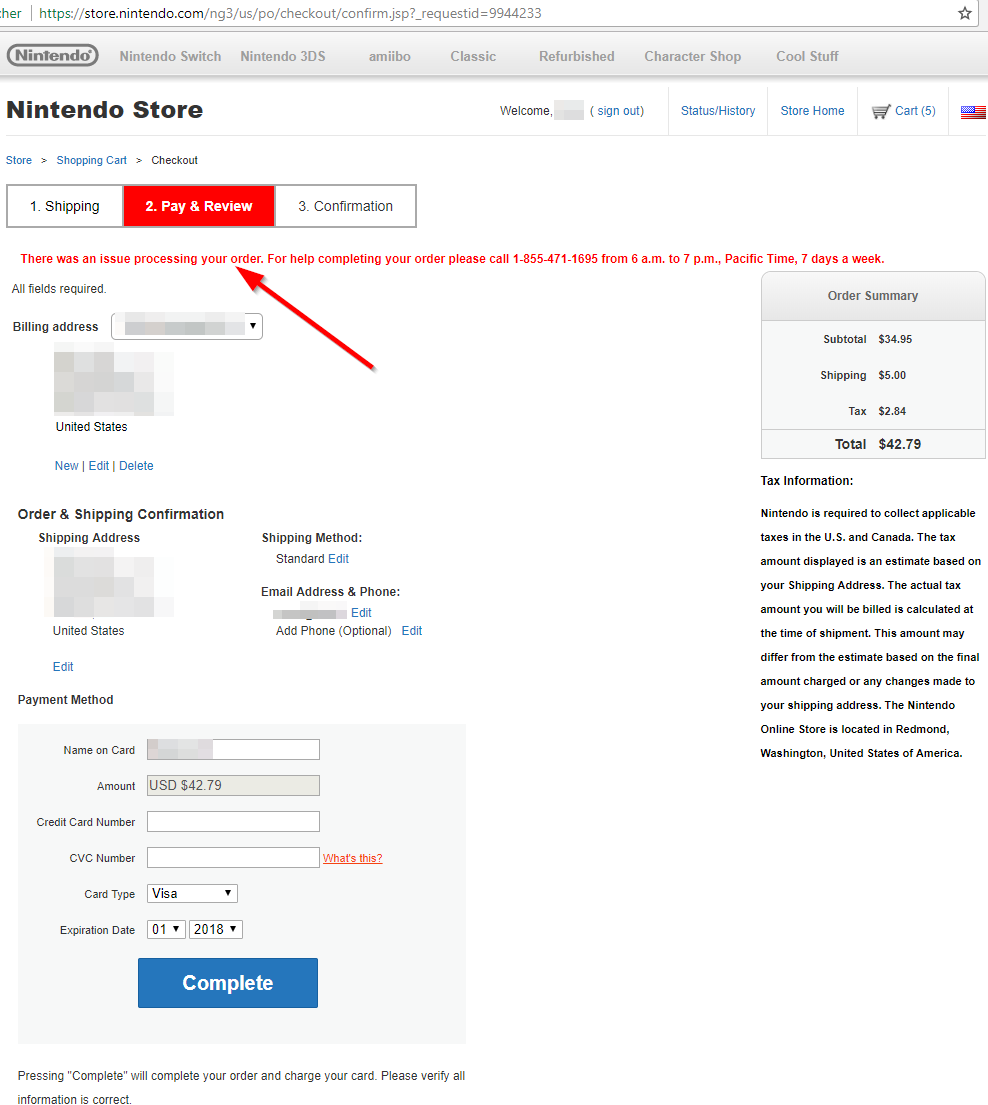This screenshot has width=988, height=1105.
Task: Expand the Billing address dropdown
Action: pyautogui.click(x=187, y=326)
